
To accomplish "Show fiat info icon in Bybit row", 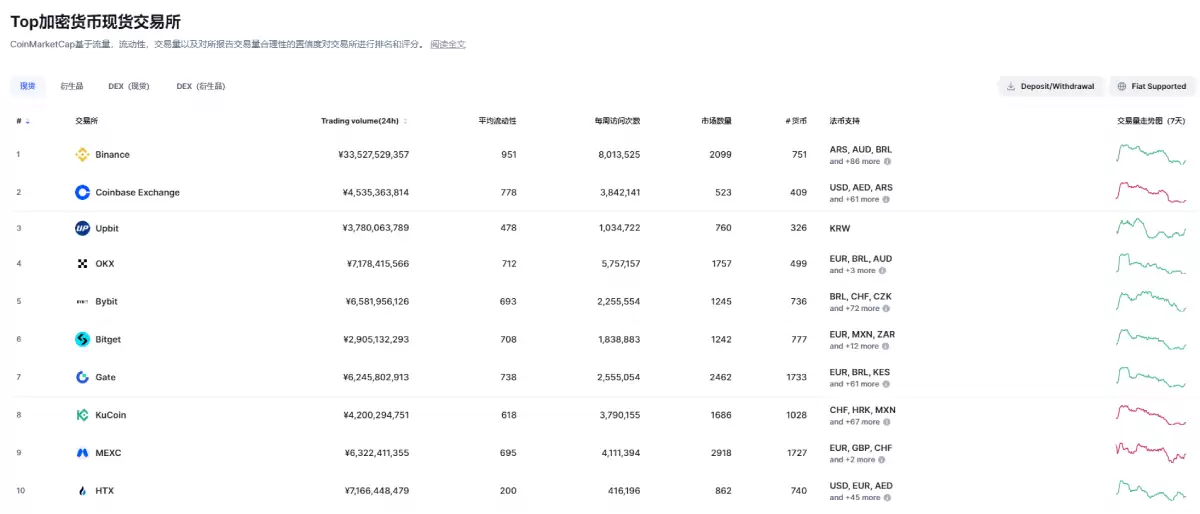I will [x=887, y=309].
